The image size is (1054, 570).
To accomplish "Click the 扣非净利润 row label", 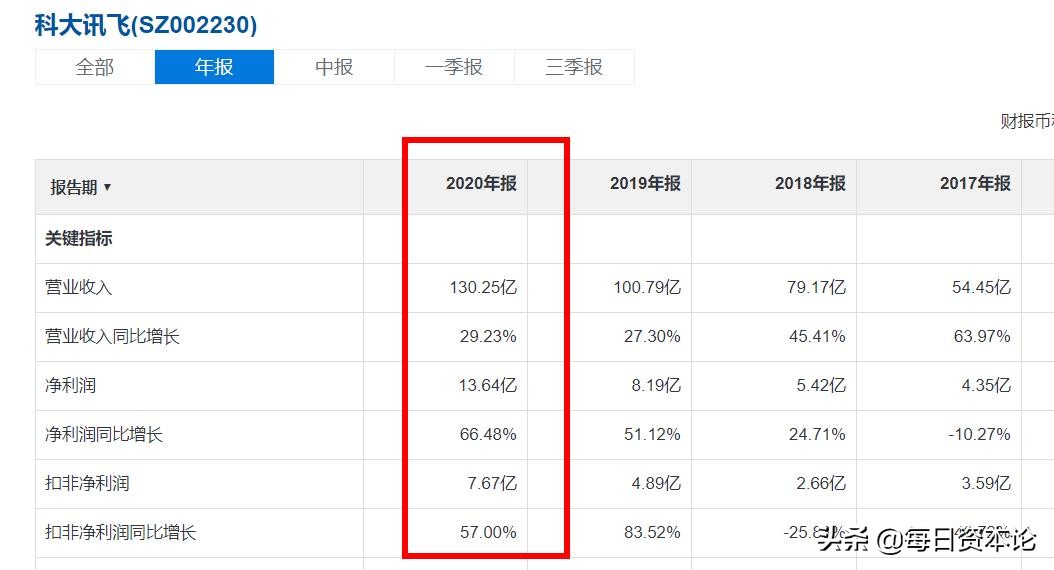I will tap(87, 484).
